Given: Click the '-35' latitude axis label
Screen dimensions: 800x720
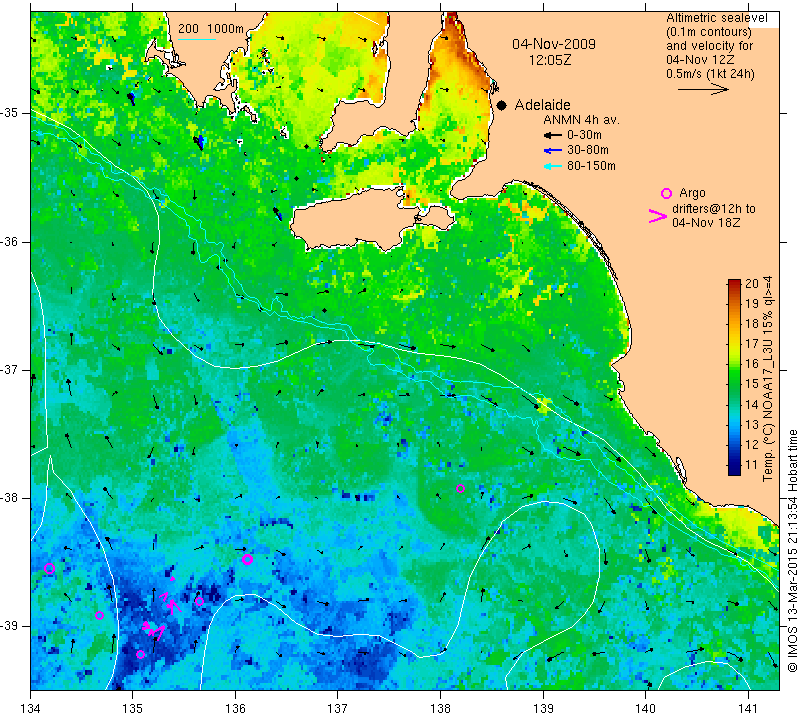Looking at the screenshot, I should (9, 113).
